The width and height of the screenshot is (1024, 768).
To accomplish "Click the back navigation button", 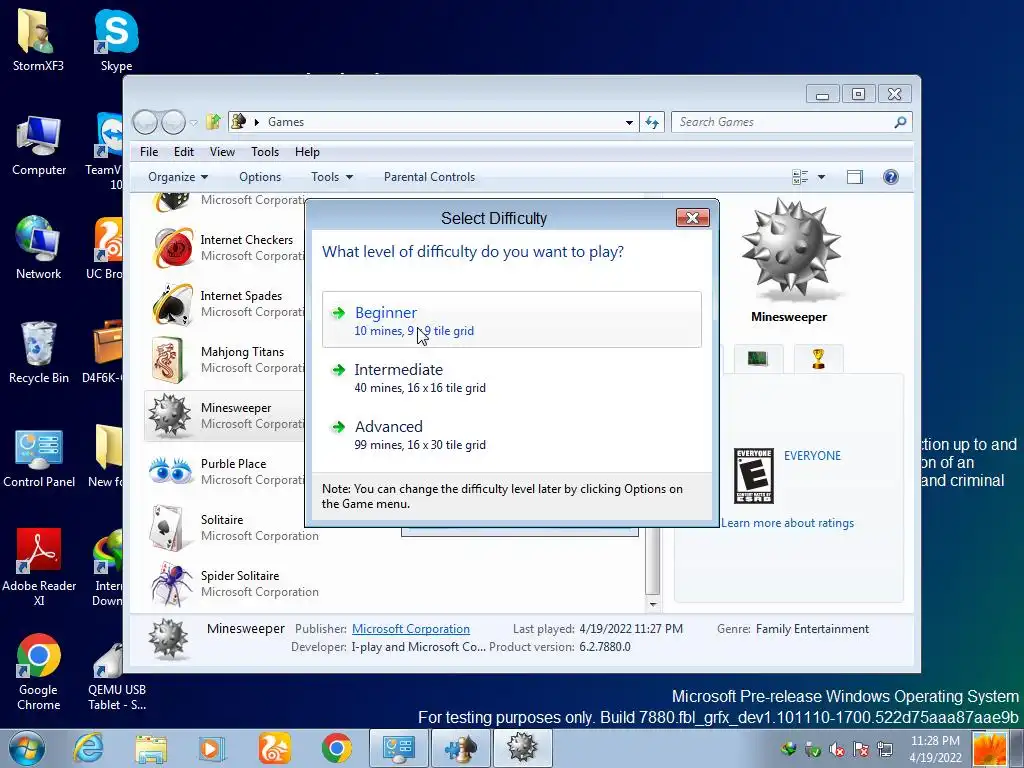I will click(145, 122).
